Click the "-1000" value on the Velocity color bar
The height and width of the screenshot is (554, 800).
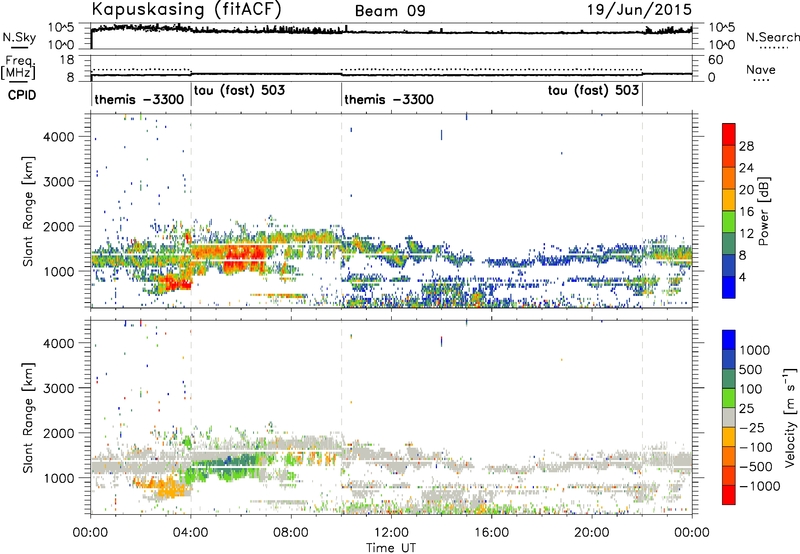pyautogui.click(x=760, y=486)
